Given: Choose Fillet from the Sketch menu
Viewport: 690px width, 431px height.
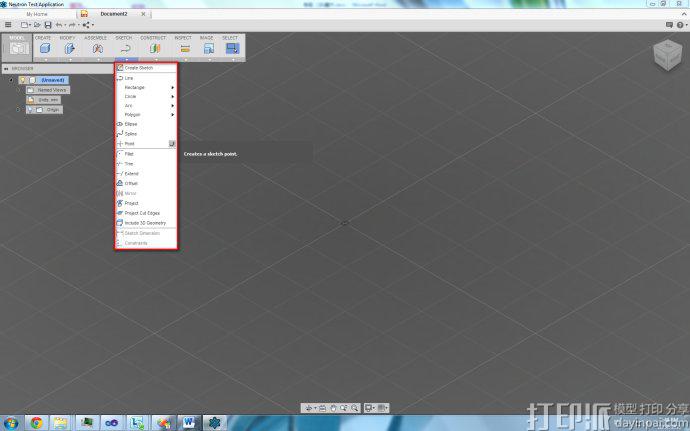Looking at the screenshot, I should coord(146,154).
